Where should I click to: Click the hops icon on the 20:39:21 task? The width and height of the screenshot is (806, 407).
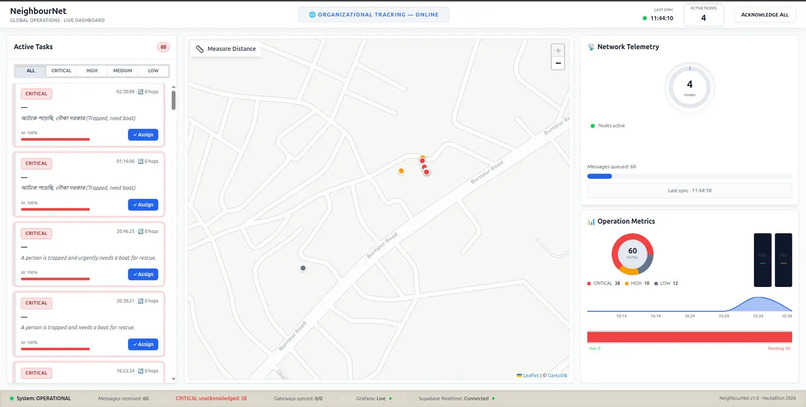[140, 301]
